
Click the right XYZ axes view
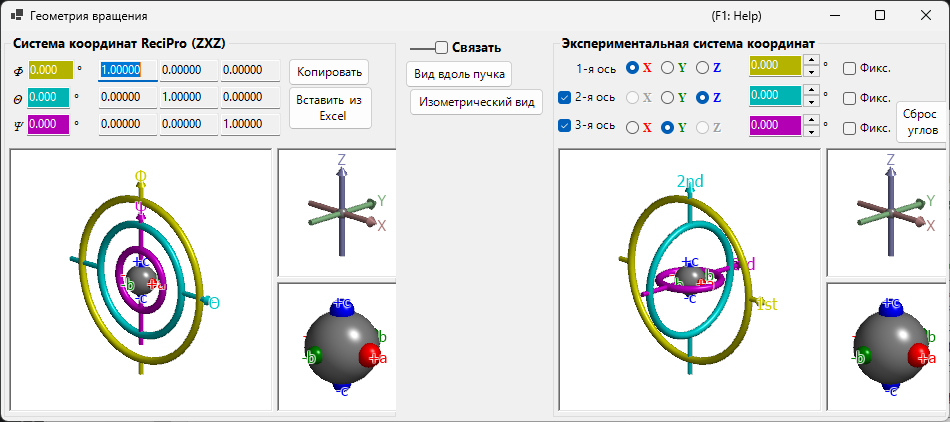tap(886, 212)
